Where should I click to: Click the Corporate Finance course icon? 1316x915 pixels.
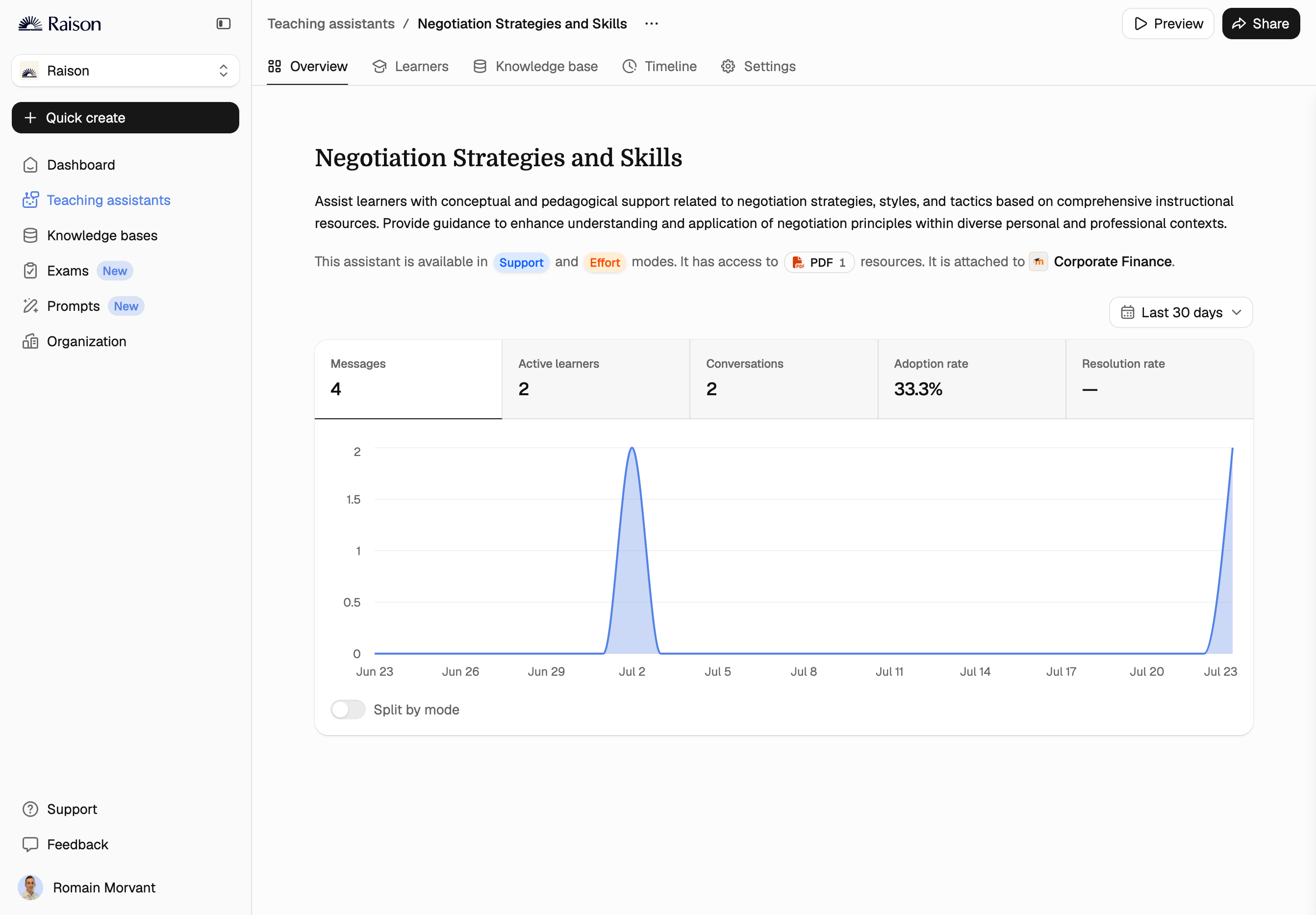[1038, 262]
